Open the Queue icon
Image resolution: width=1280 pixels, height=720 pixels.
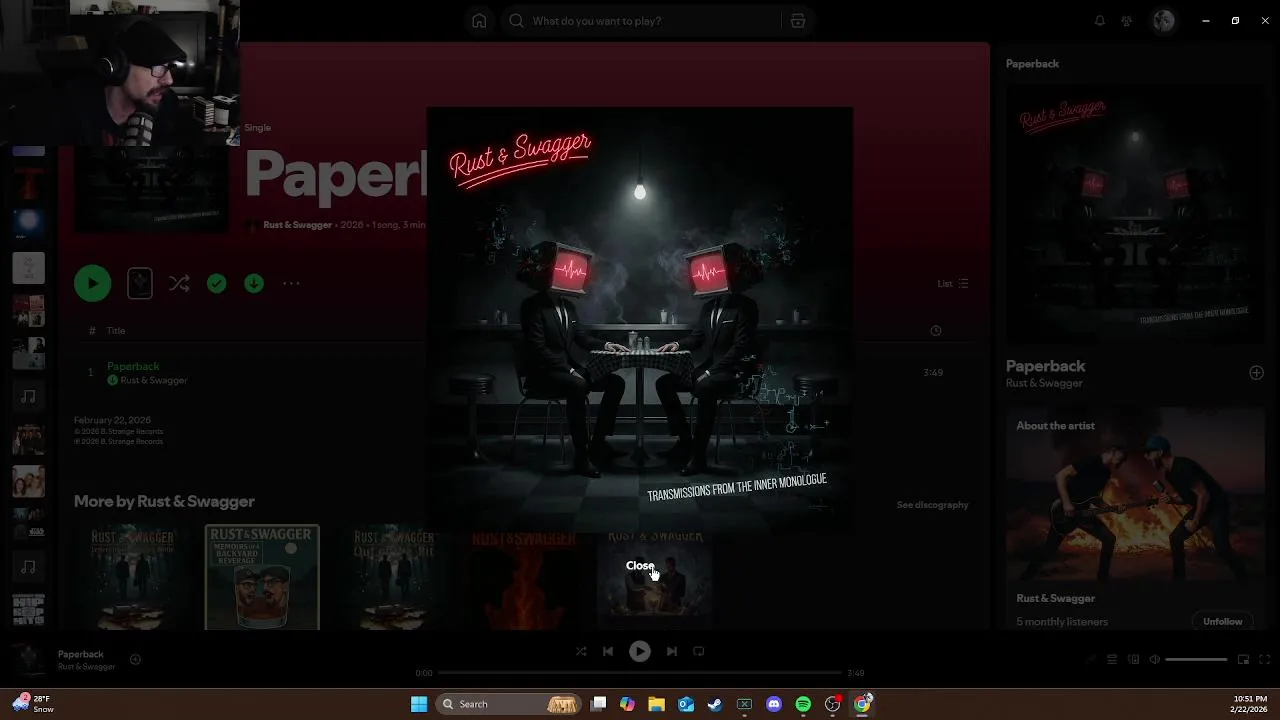coord(1111,660)
